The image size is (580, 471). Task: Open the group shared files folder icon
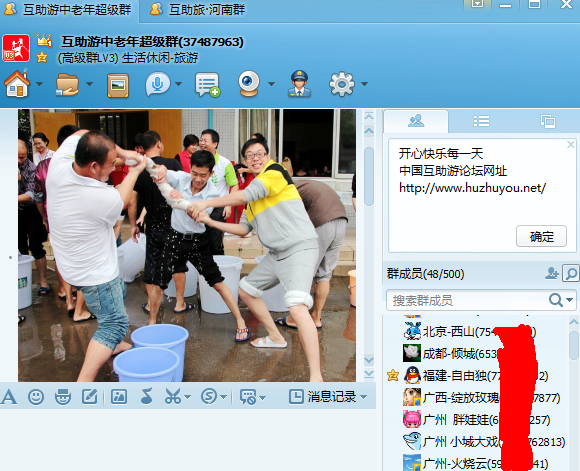pyautogui.click(x=67, y=85)
